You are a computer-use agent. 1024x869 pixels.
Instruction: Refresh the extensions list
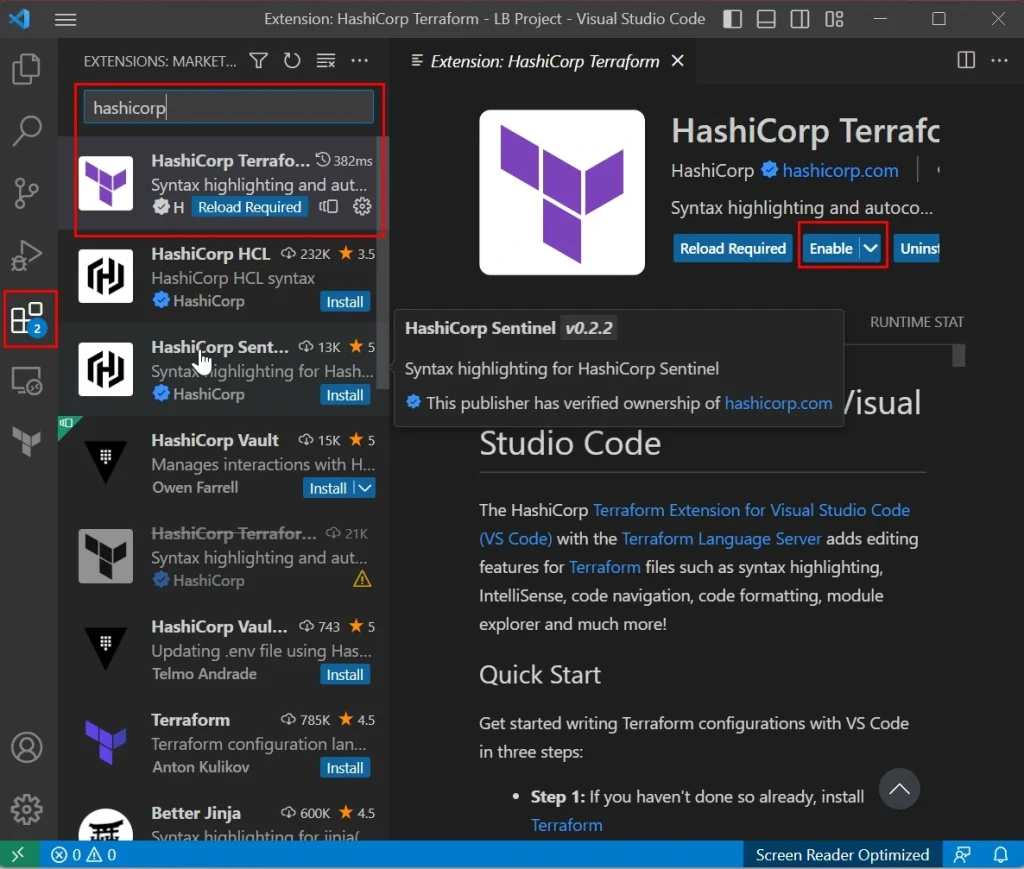click(x=292, y=60)
